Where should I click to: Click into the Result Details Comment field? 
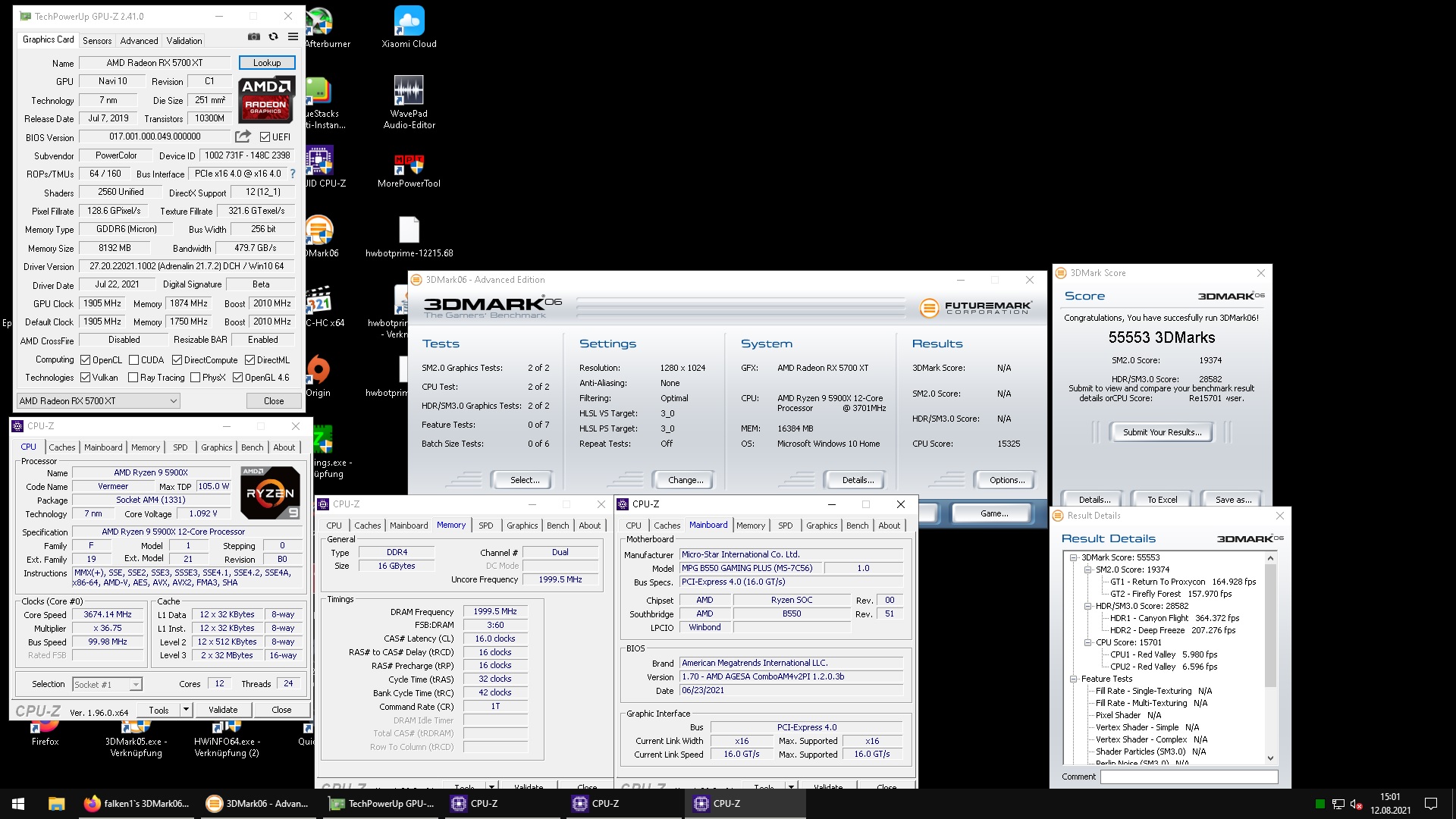point(1188,777)
